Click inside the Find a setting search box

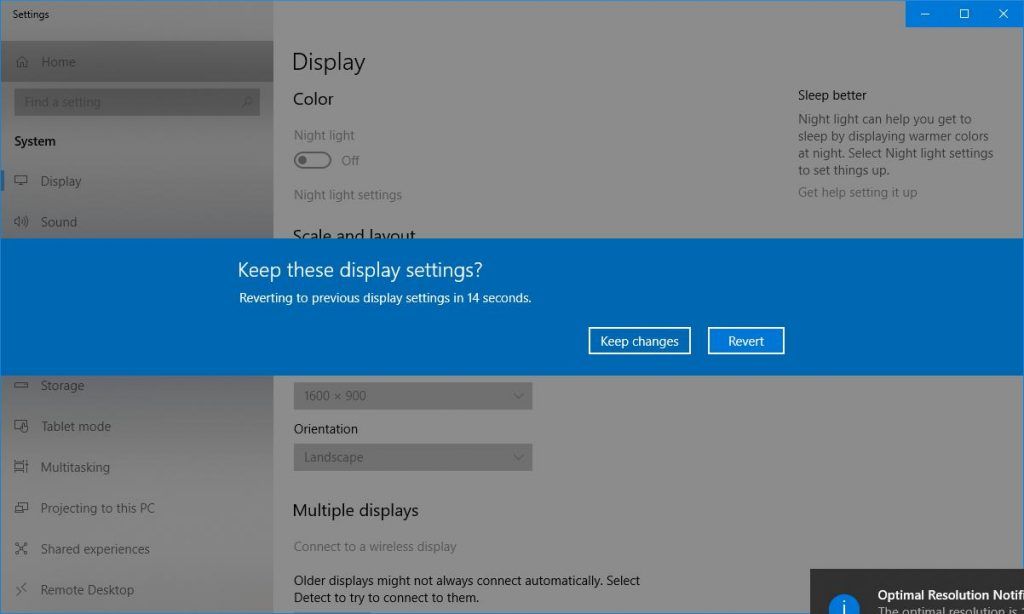[137, 101]
